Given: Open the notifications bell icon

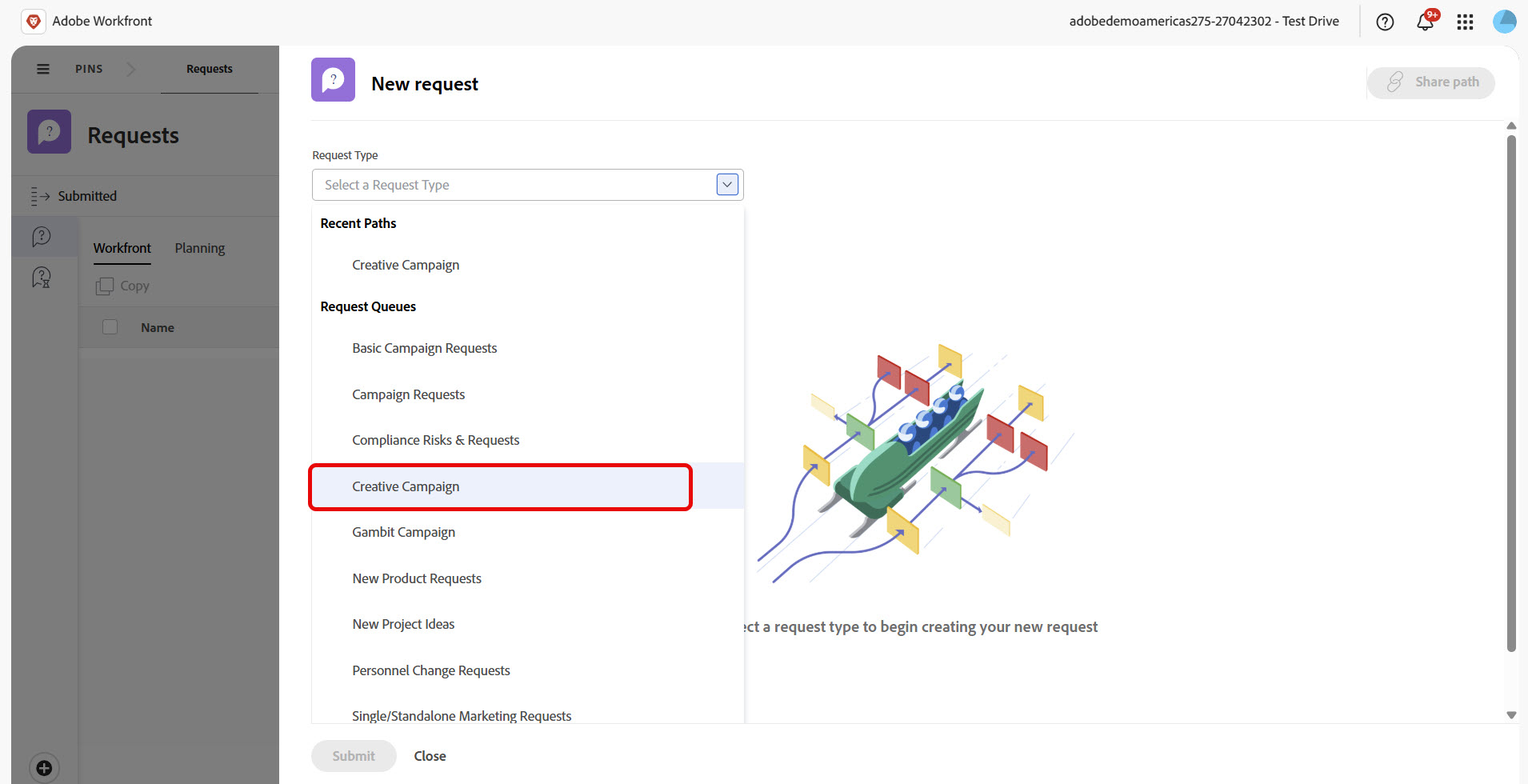Looking at the screenshot, I should [1426, 22].
